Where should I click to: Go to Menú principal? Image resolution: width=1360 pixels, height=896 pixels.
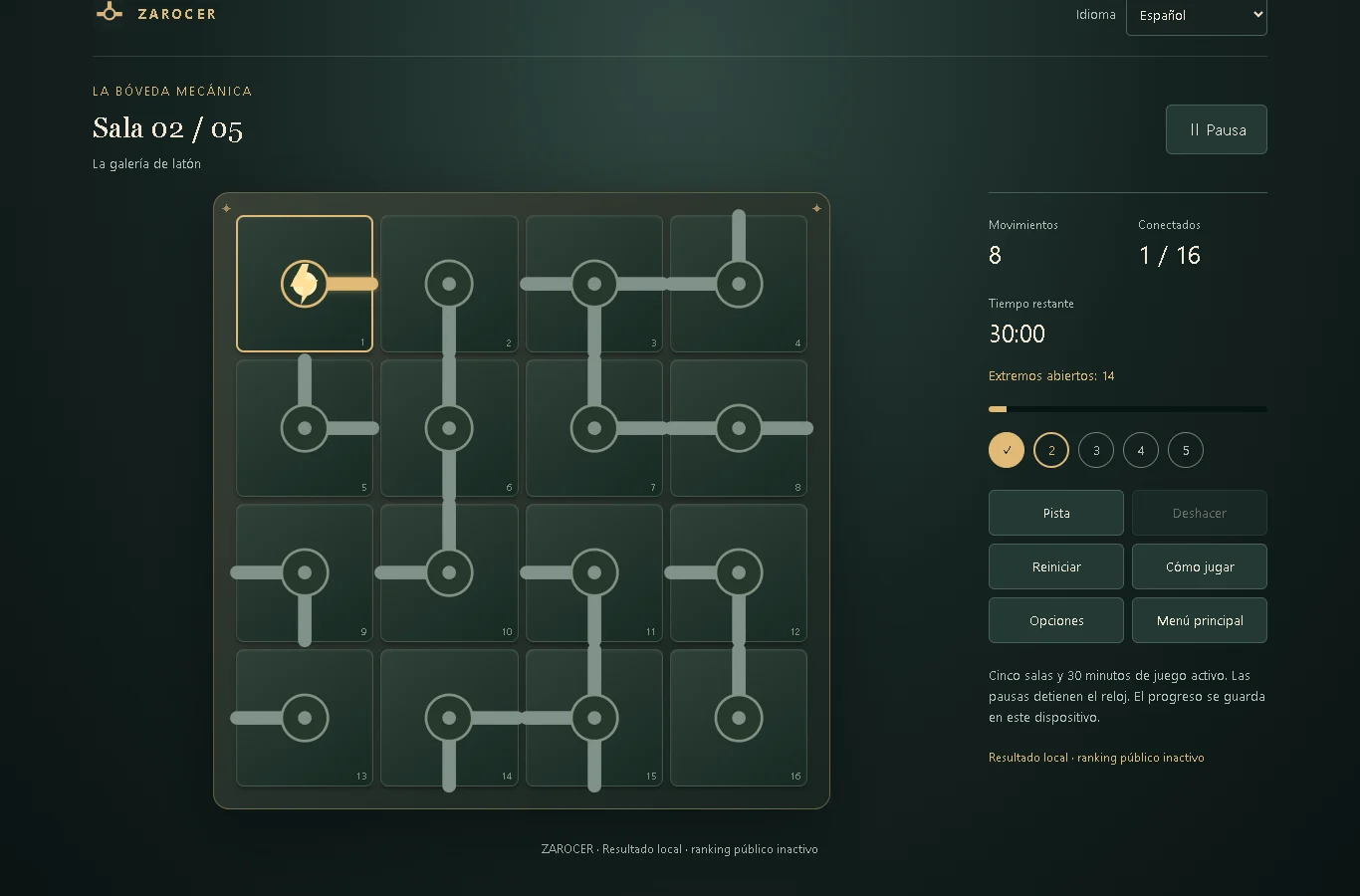tap(1200, 620)
